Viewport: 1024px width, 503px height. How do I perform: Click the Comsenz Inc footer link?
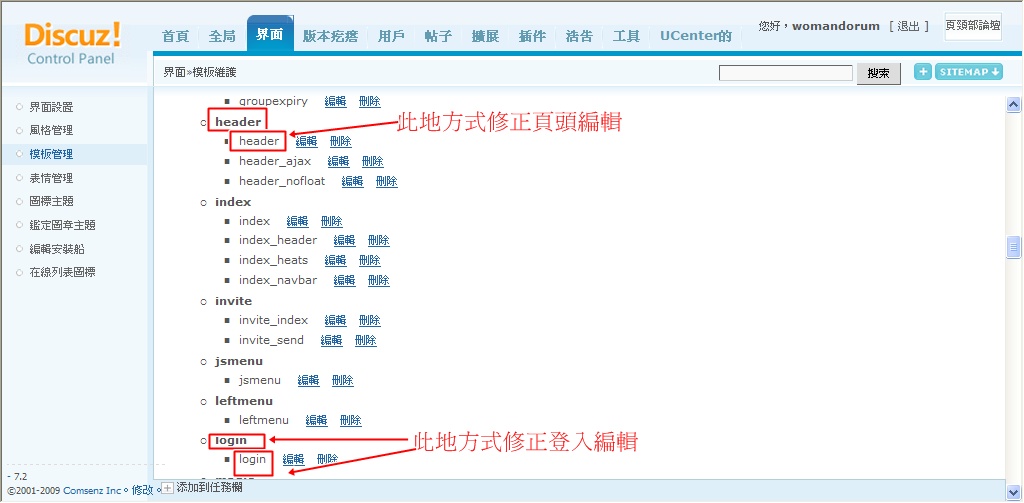click(x=99, y=490)
